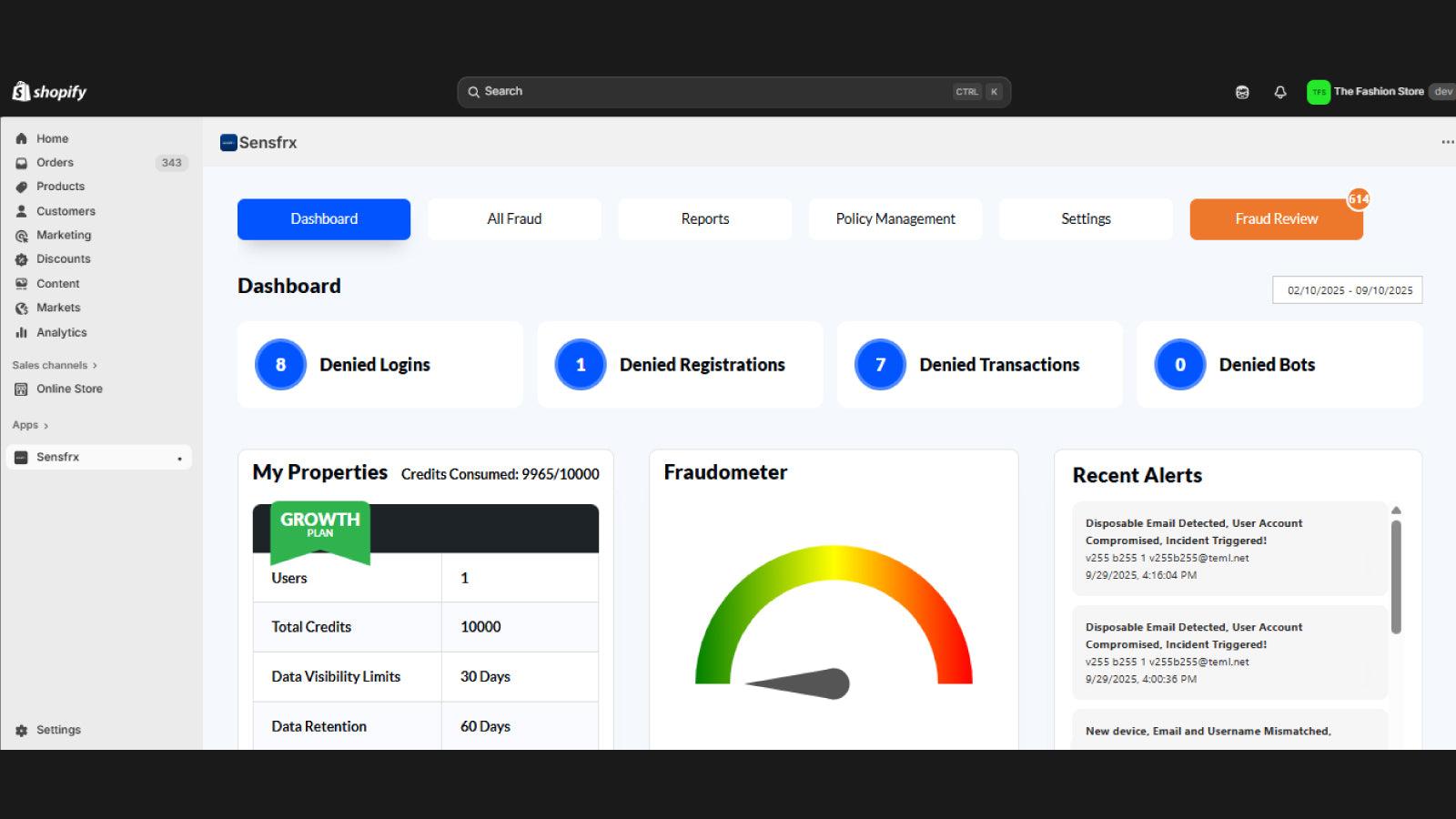Select Home in the sidebar
Viewport: 1456px width, 819px height.
tap(52, 138)
